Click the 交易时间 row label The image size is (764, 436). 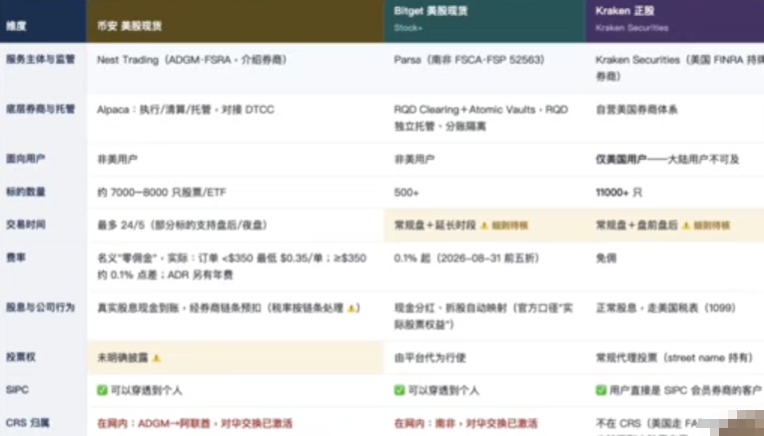coord(25,224)
